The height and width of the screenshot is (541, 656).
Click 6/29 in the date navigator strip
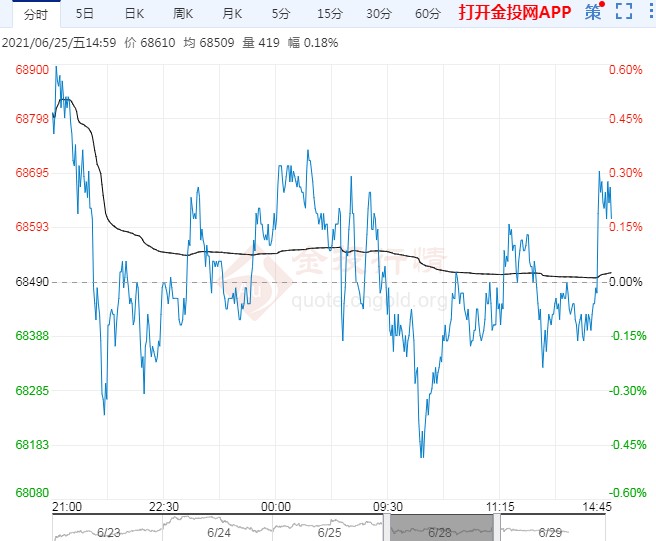pyautogui.click(x=549, y=532)
